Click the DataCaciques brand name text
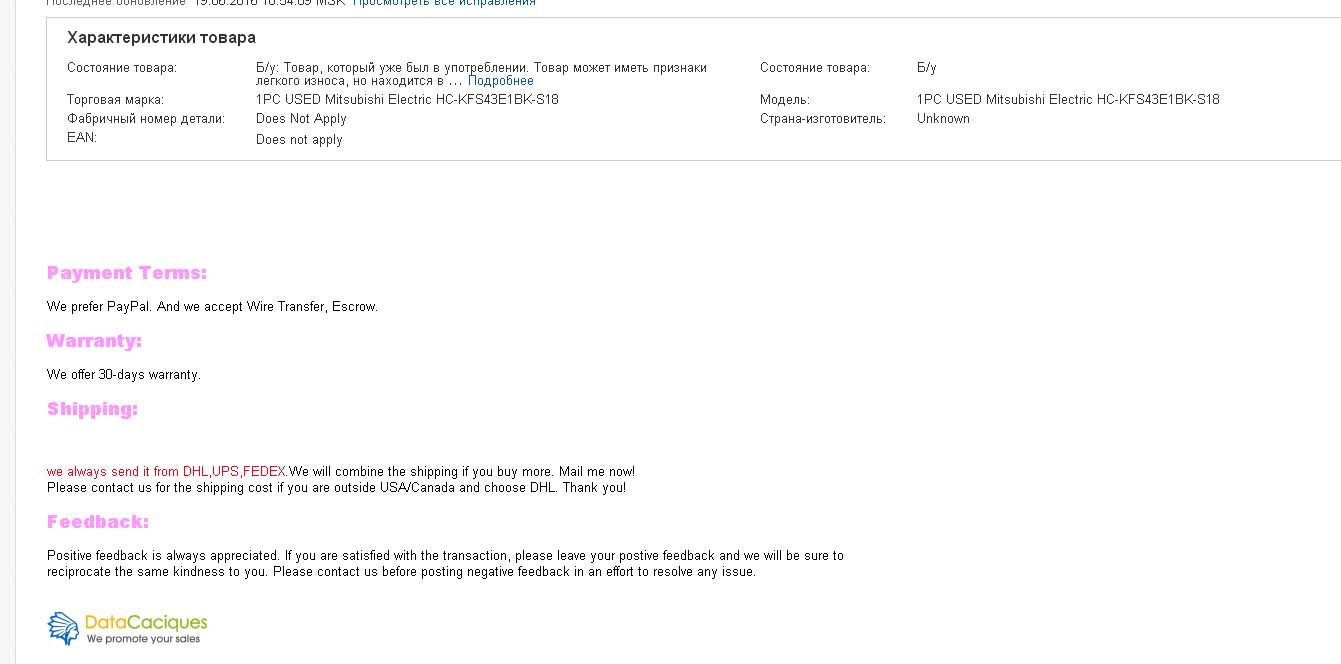The width and height of the screenshot is (1341, 664). click(146, 622)
